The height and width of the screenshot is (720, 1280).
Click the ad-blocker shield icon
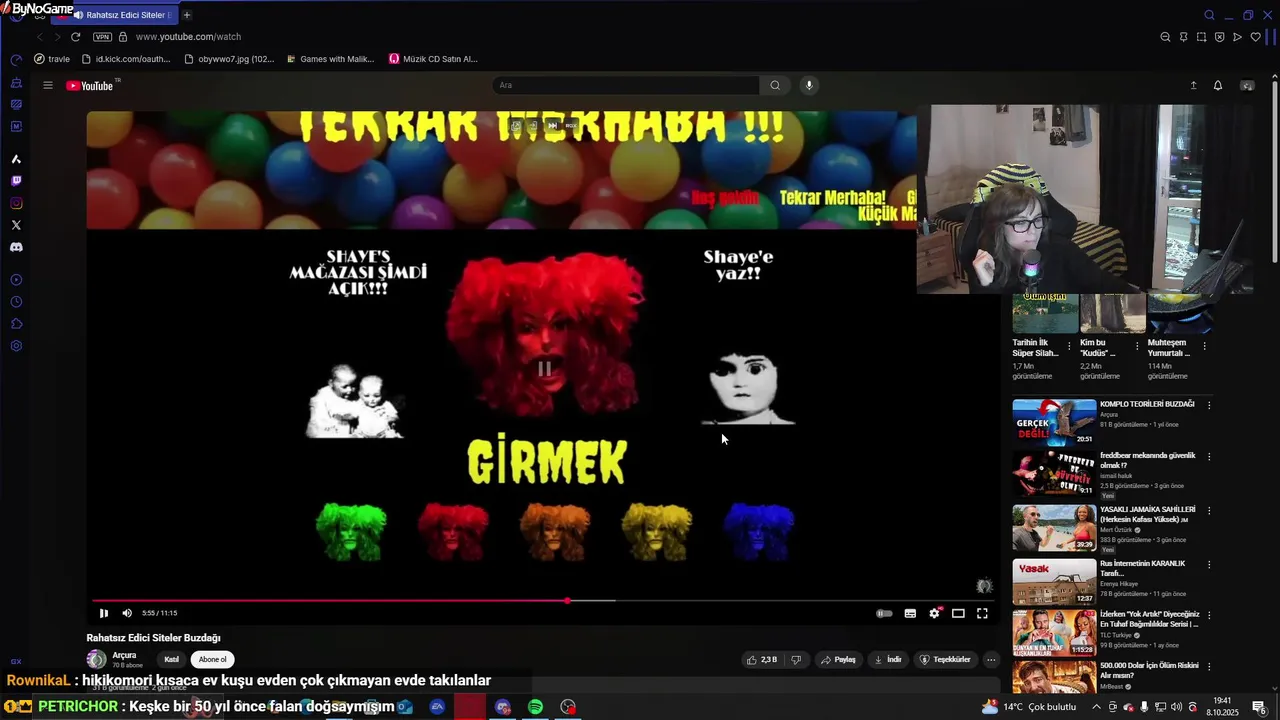1219,37
